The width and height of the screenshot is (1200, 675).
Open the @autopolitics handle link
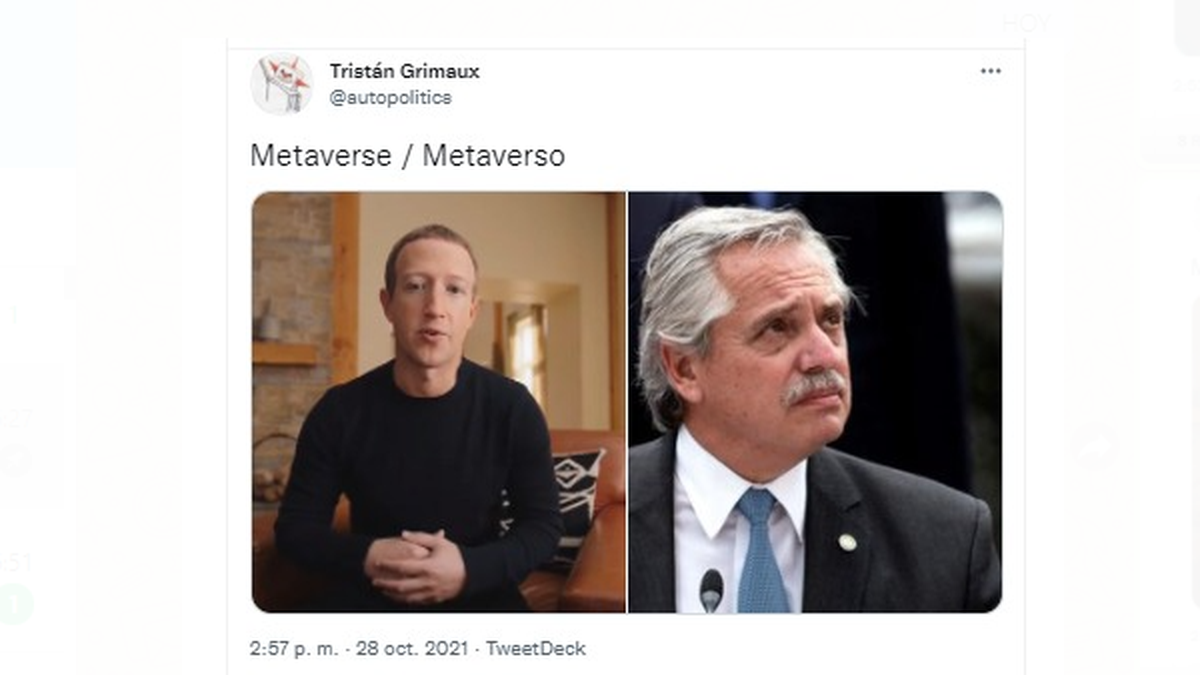390,97
